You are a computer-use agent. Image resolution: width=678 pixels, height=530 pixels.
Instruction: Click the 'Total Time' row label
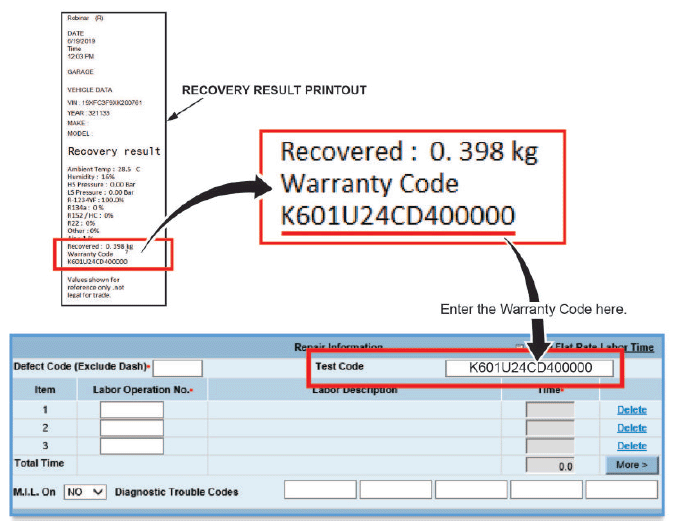click(39, 463)
